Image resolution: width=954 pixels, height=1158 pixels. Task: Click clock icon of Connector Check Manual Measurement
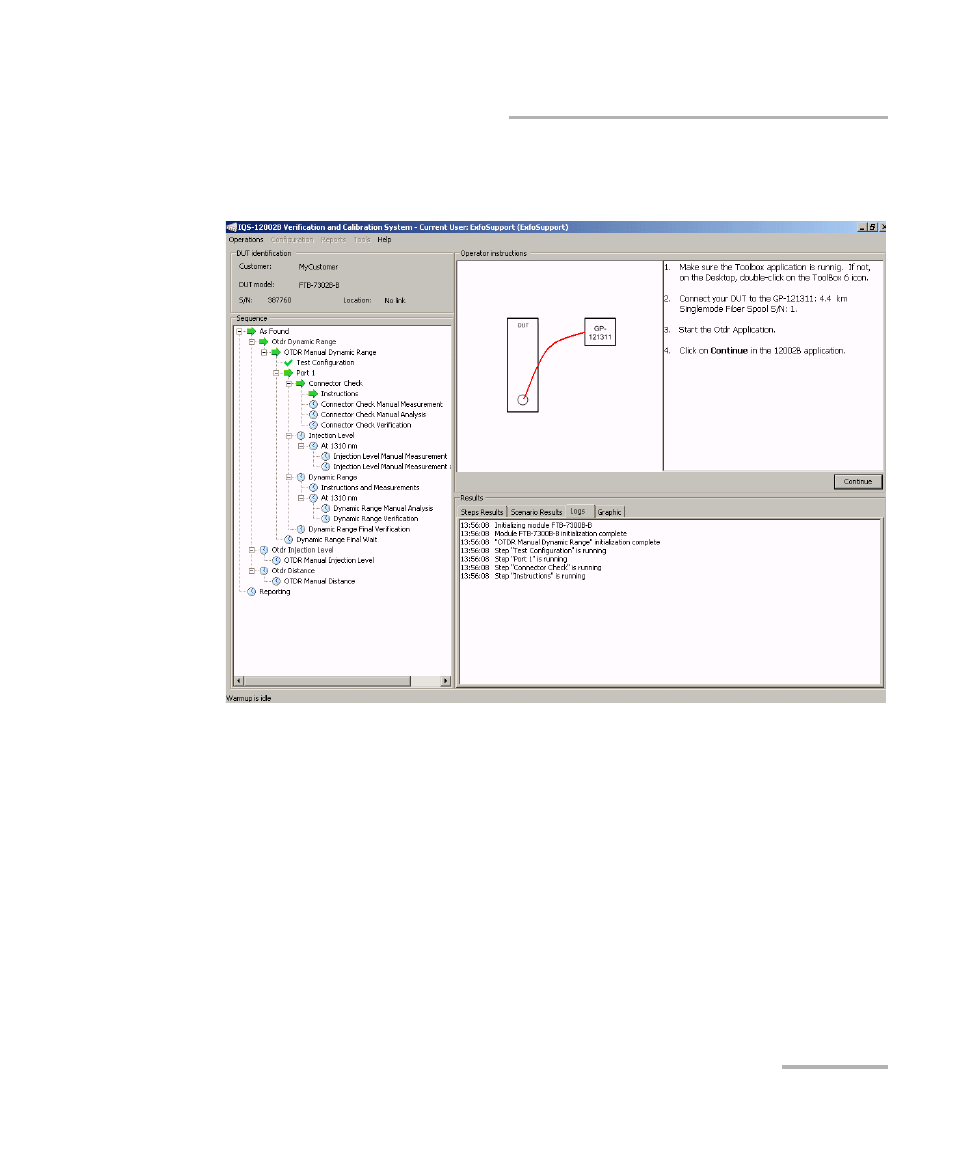[313, 405]
